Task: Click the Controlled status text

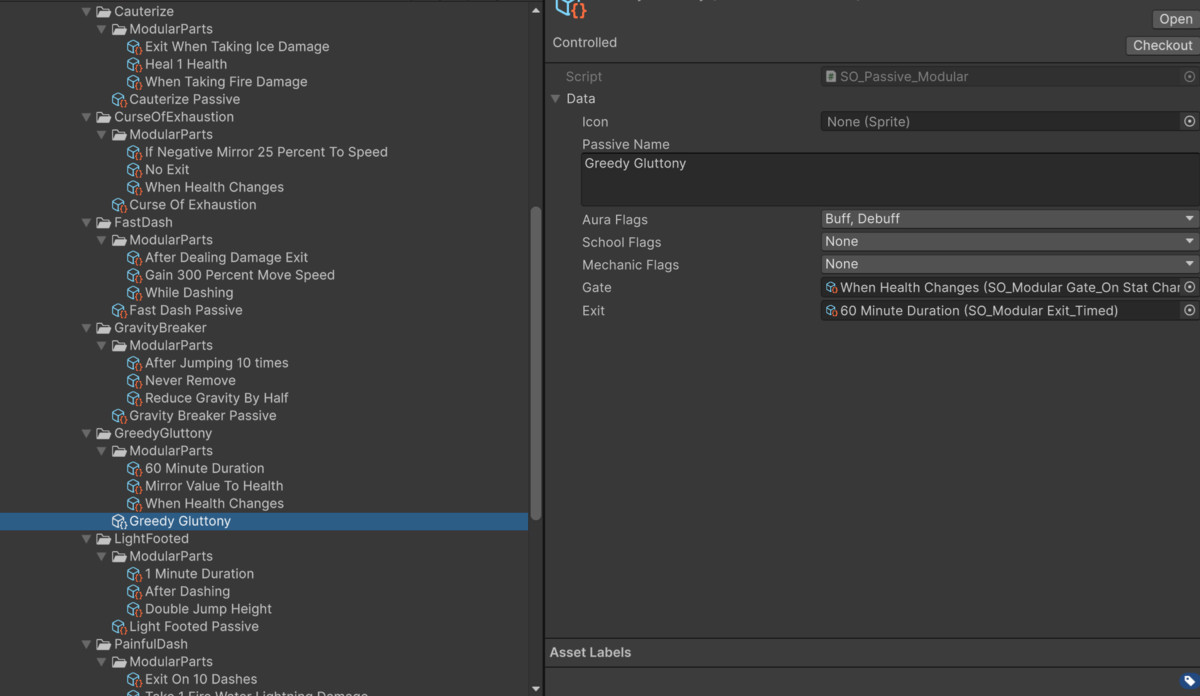Action: (x=585, y=43)
